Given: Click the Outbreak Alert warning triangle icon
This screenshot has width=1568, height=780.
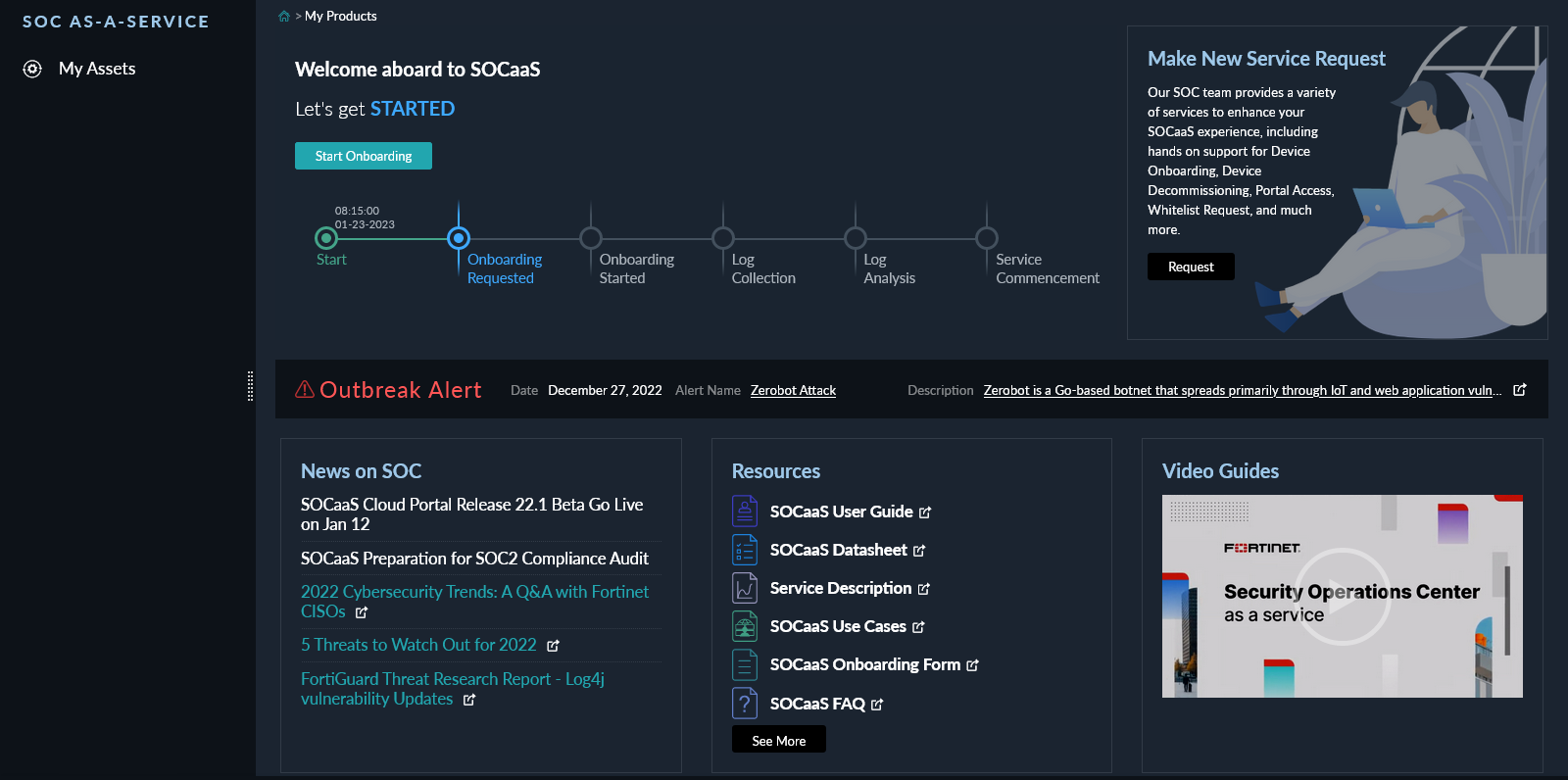Looking at the screenshot, I should point(305,389).
